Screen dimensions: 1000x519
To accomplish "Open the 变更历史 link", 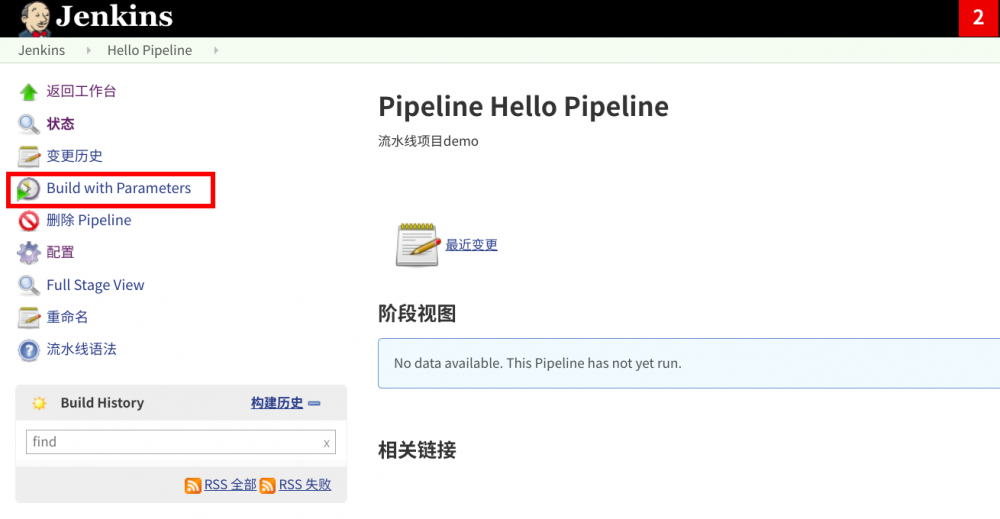I will pyautogui.click(x=74, y=156).
